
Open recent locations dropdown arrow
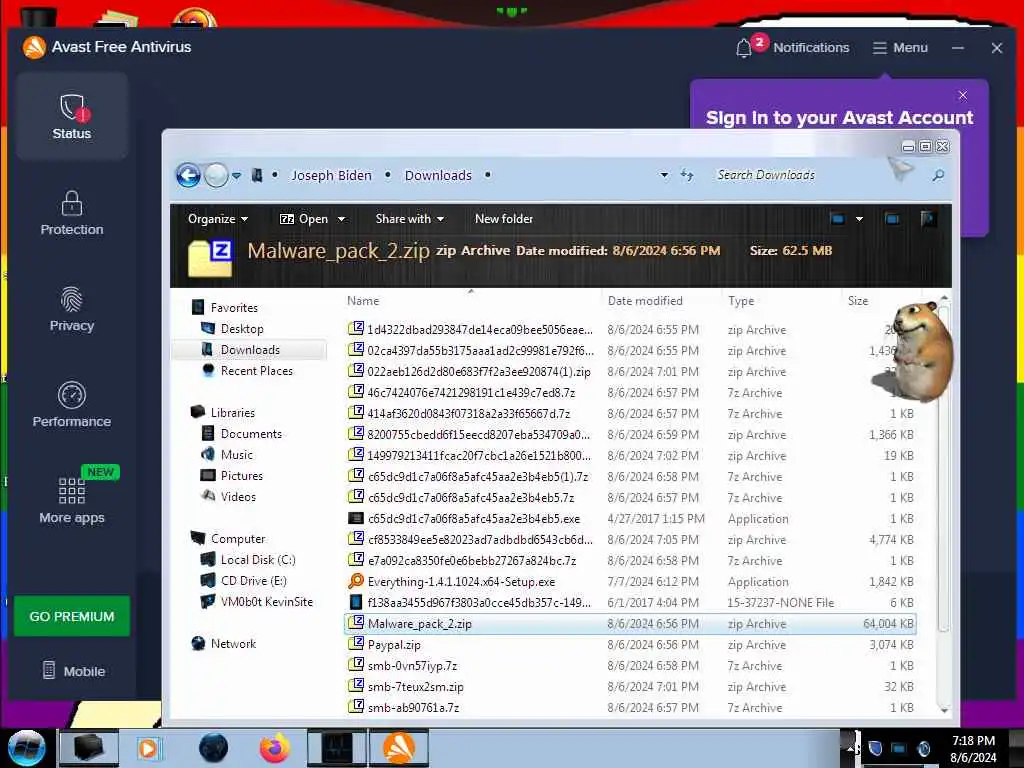pyautogui.click(x=236, y=176)
